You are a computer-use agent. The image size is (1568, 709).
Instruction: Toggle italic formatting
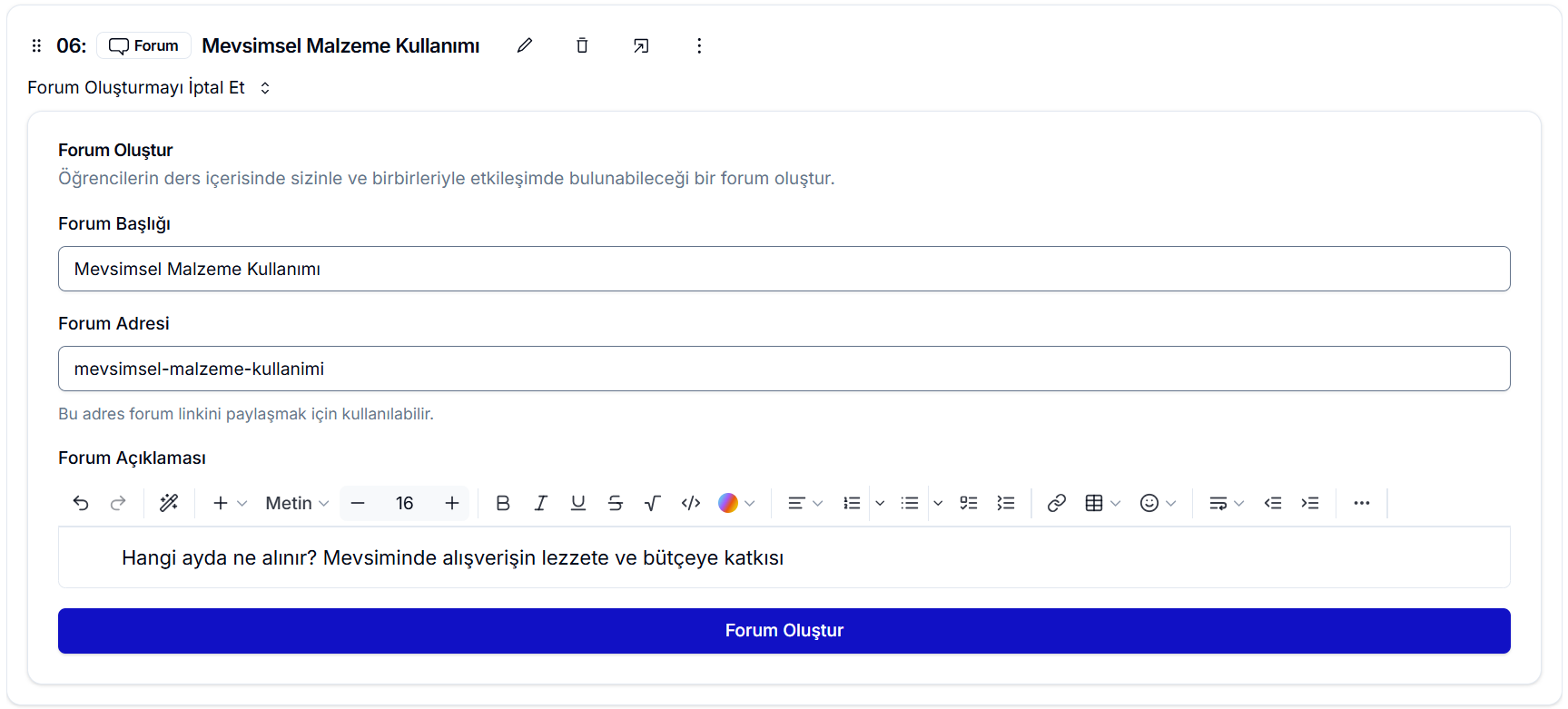(540, 503)
